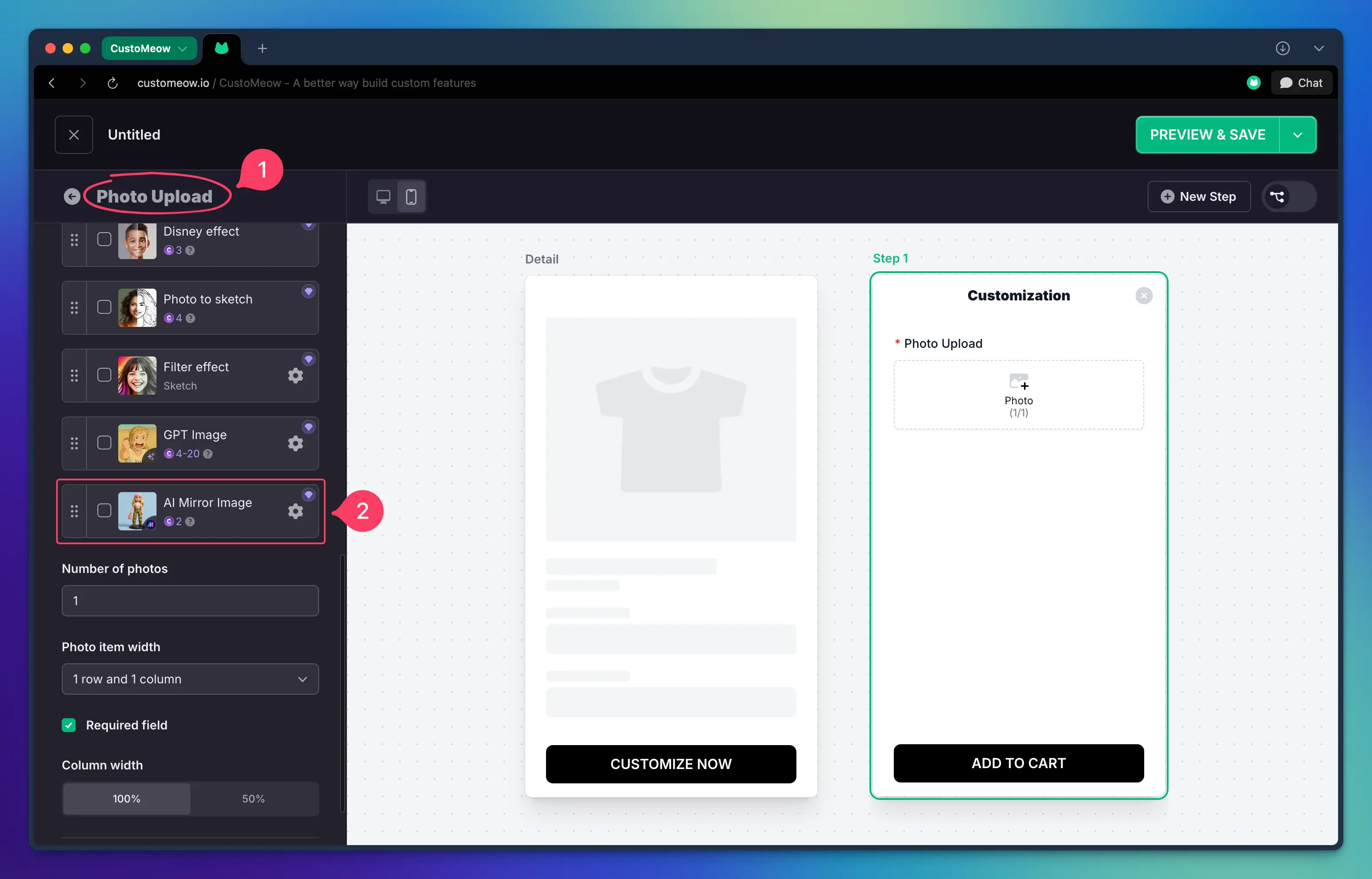Open the Chat button
Viewport: 1372px width, 879px height.
[1301, 83]
